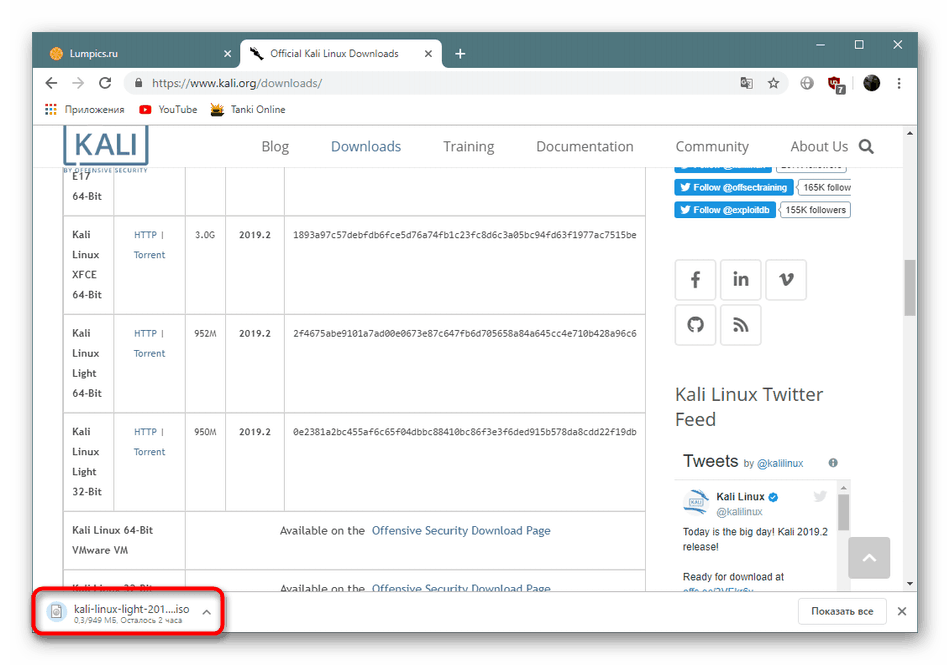Open the About Us menu item

coord(819,147)
